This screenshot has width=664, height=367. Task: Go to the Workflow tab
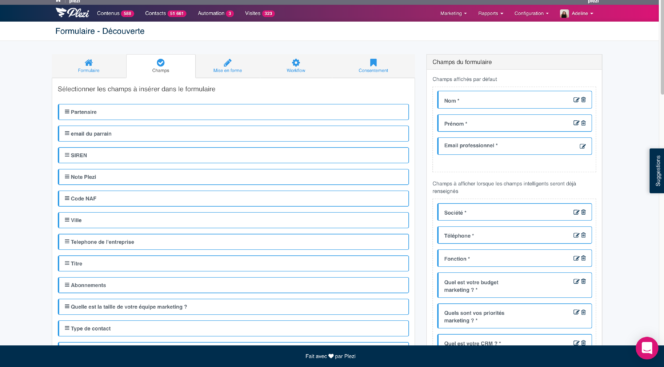[296, 66]
